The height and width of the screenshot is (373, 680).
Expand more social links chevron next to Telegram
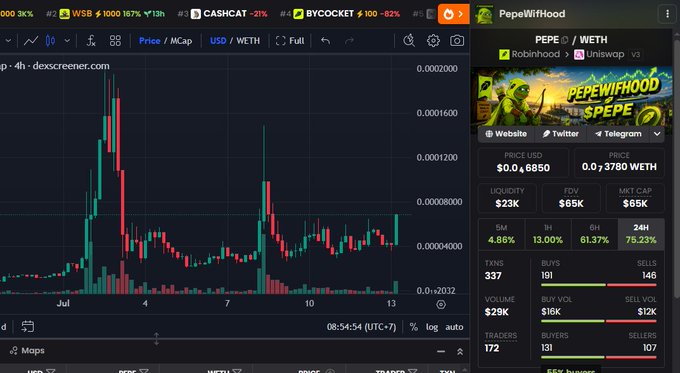[657, 134]
